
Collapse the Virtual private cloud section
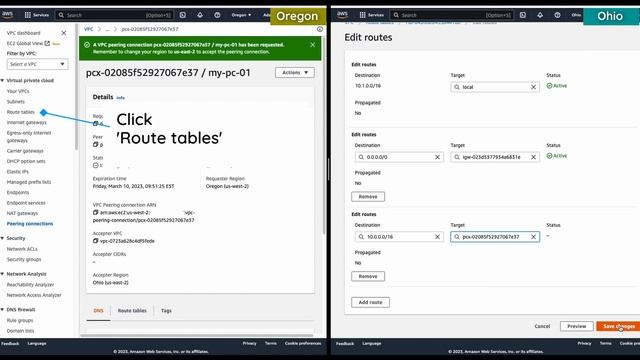click(x=2, y=80)
